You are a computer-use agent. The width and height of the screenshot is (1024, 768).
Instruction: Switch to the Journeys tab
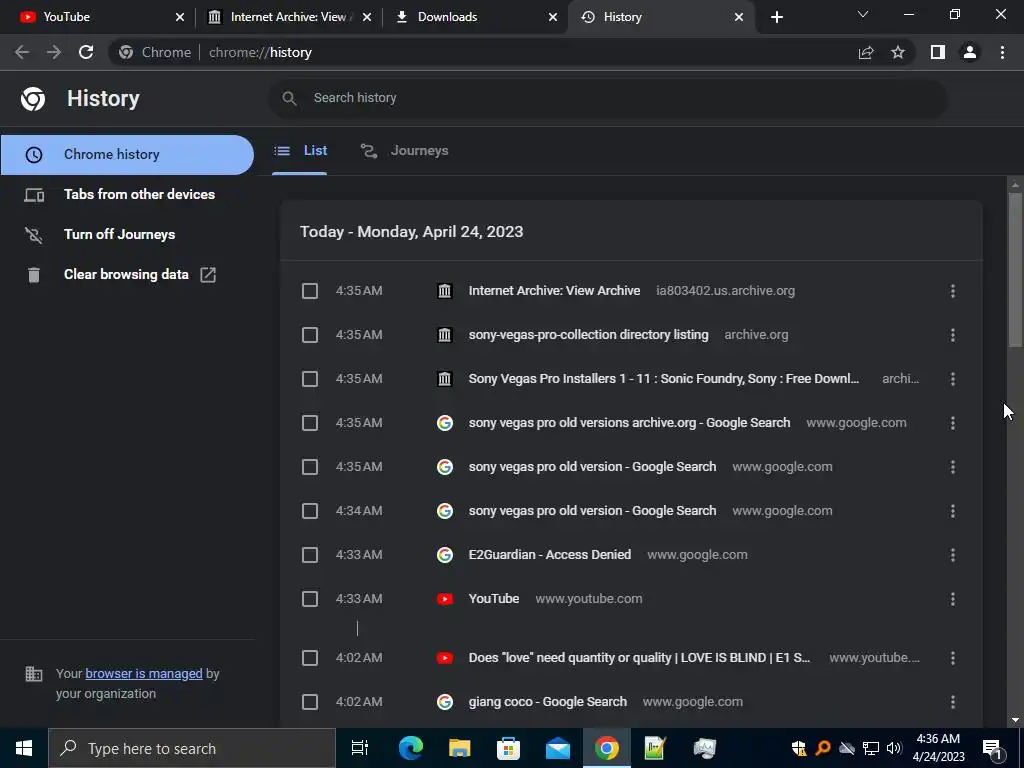[x=405, y=151]
